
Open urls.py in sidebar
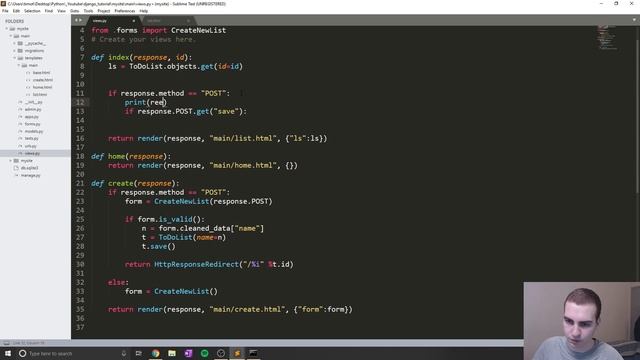click(x=31, y=146)
